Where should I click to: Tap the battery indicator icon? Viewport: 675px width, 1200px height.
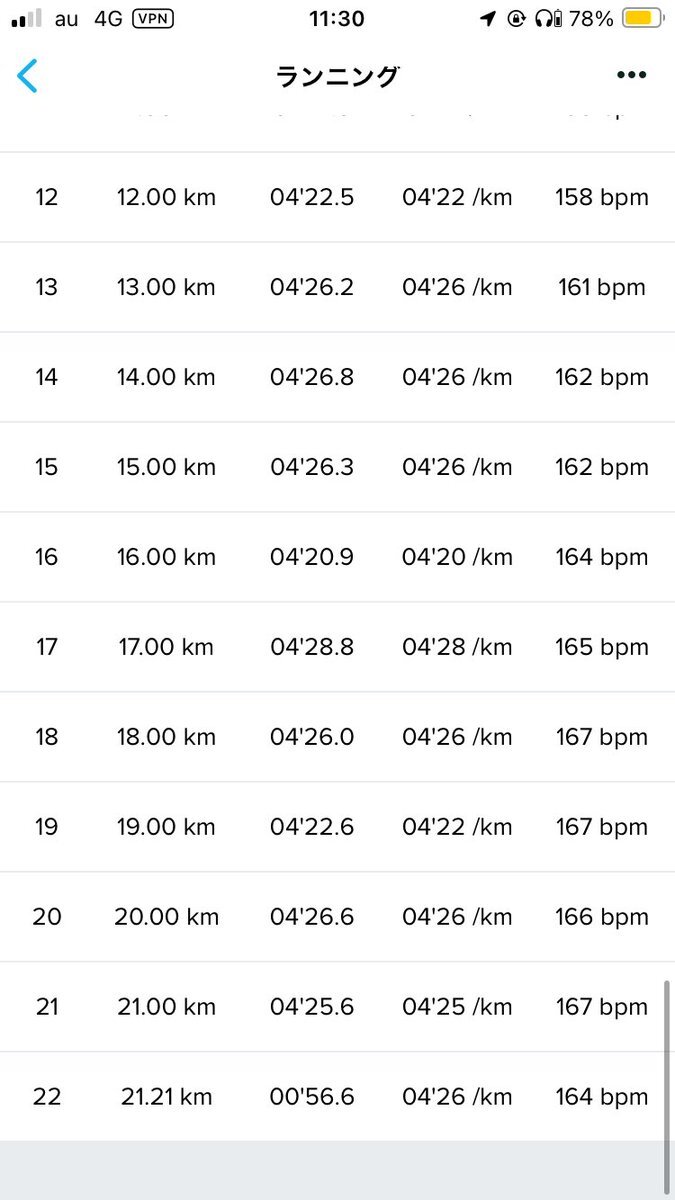pyautogui.click(x=641, y=19)
